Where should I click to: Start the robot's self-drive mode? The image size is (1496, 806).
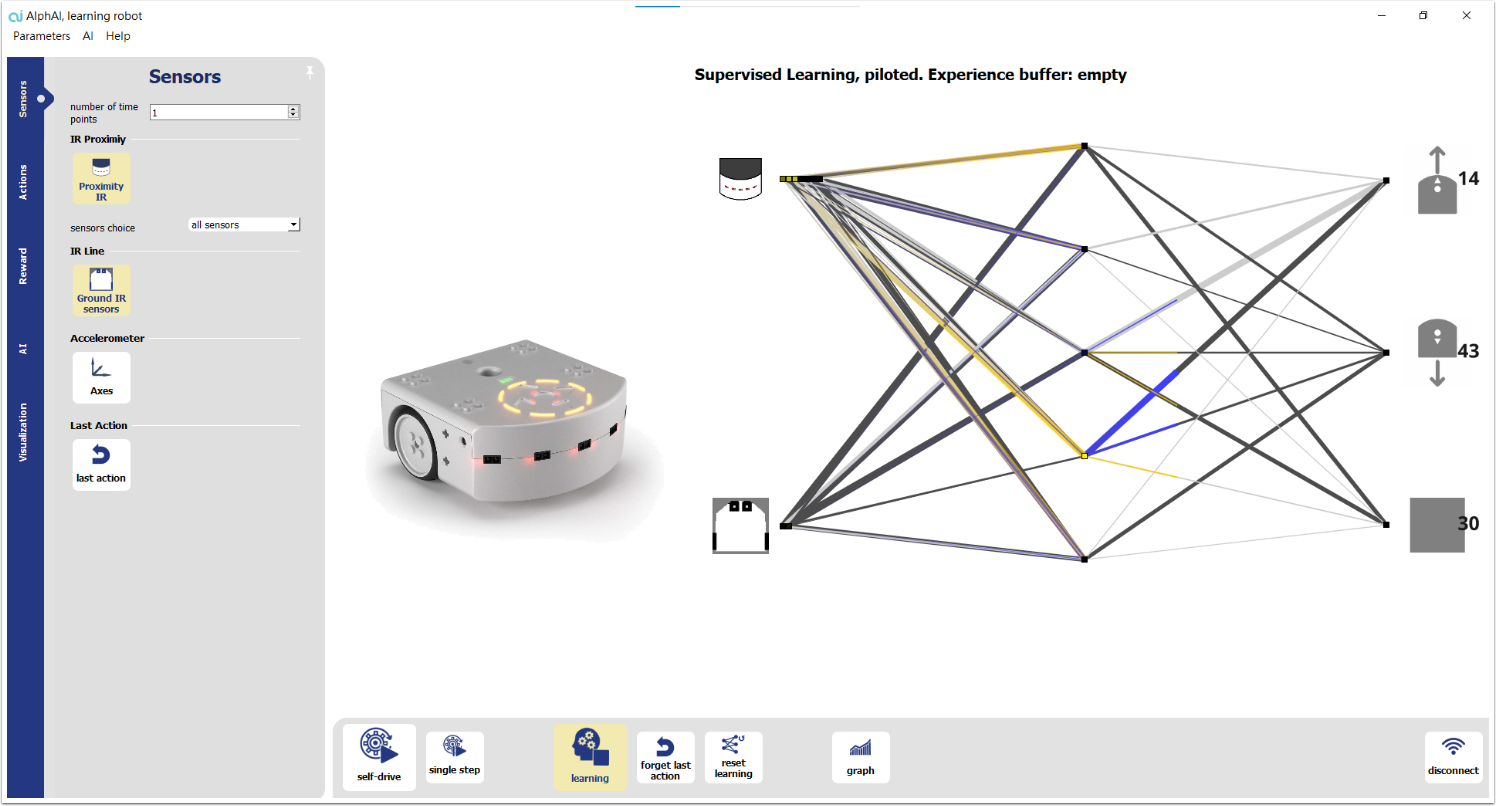pyautogui.click(x=378, y=757)
